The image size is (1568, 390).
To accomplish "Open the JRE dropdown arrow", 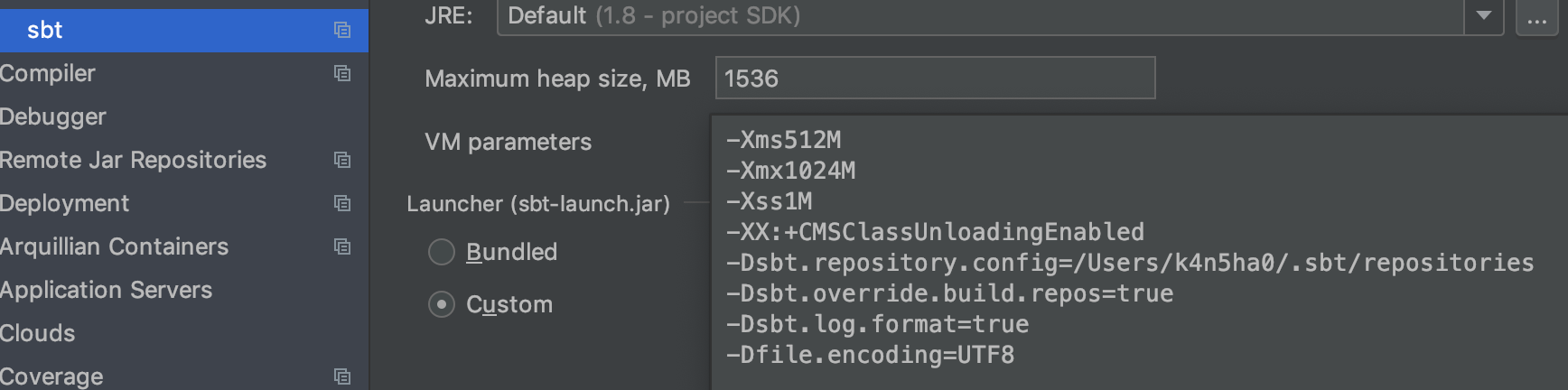I will [1483, 15].
